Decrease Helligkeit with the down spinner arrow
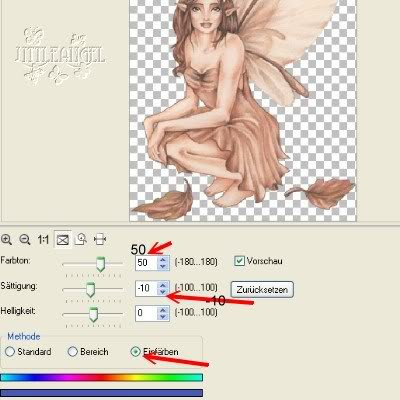The height and width of the screenshot is (400, 400). click(x=163, y=316)
